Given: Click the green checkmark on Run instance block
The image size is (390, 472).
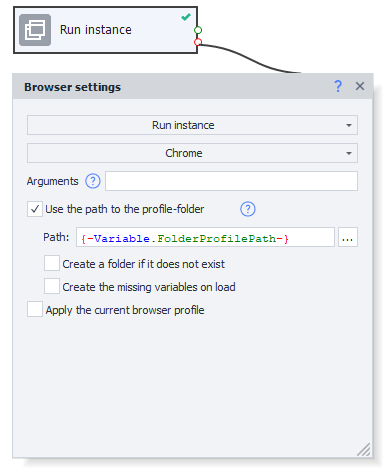Looking at the screenshot, I should coord(186,17).
